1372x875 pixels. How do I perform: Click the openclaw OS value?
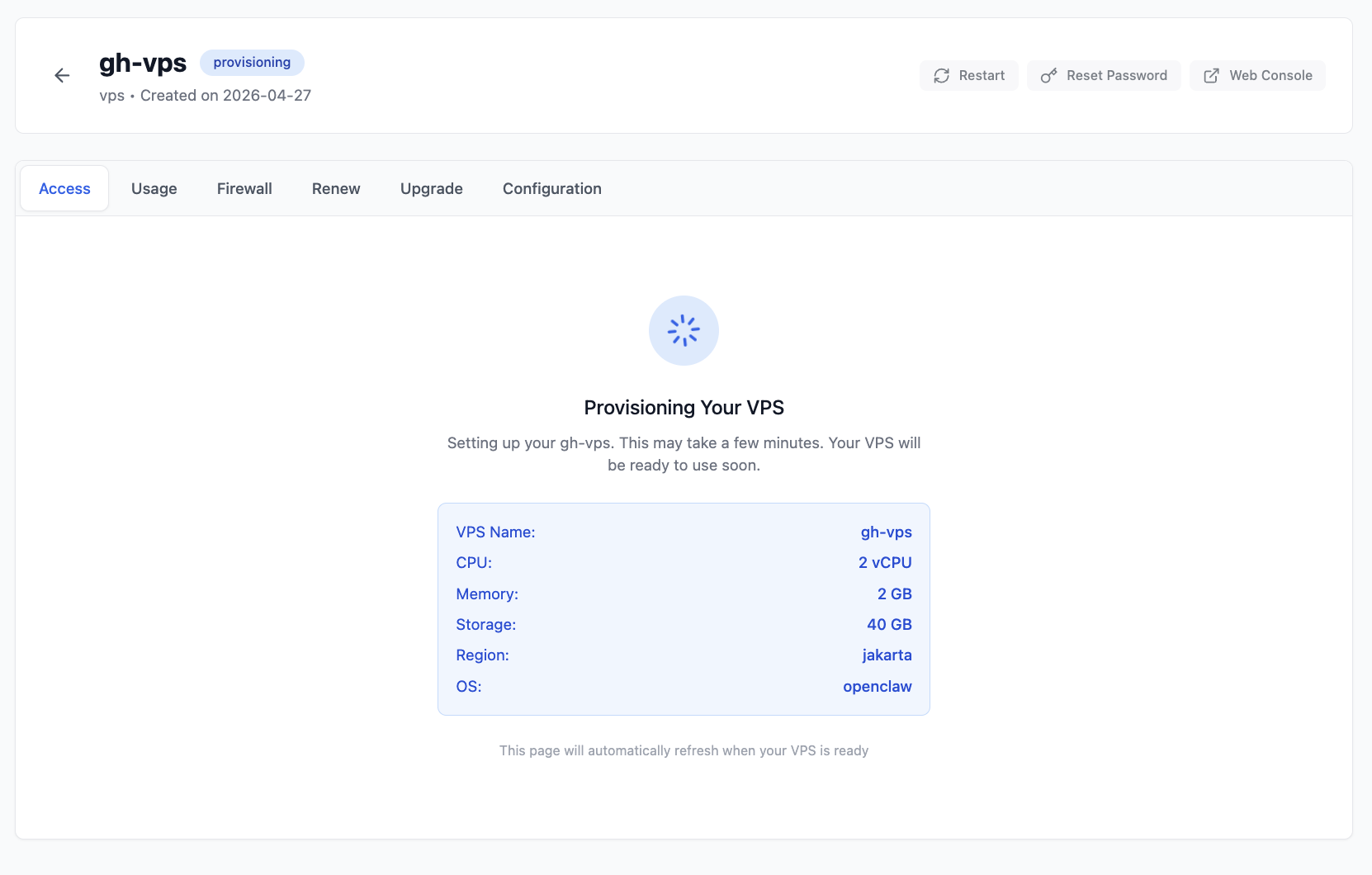877,686
